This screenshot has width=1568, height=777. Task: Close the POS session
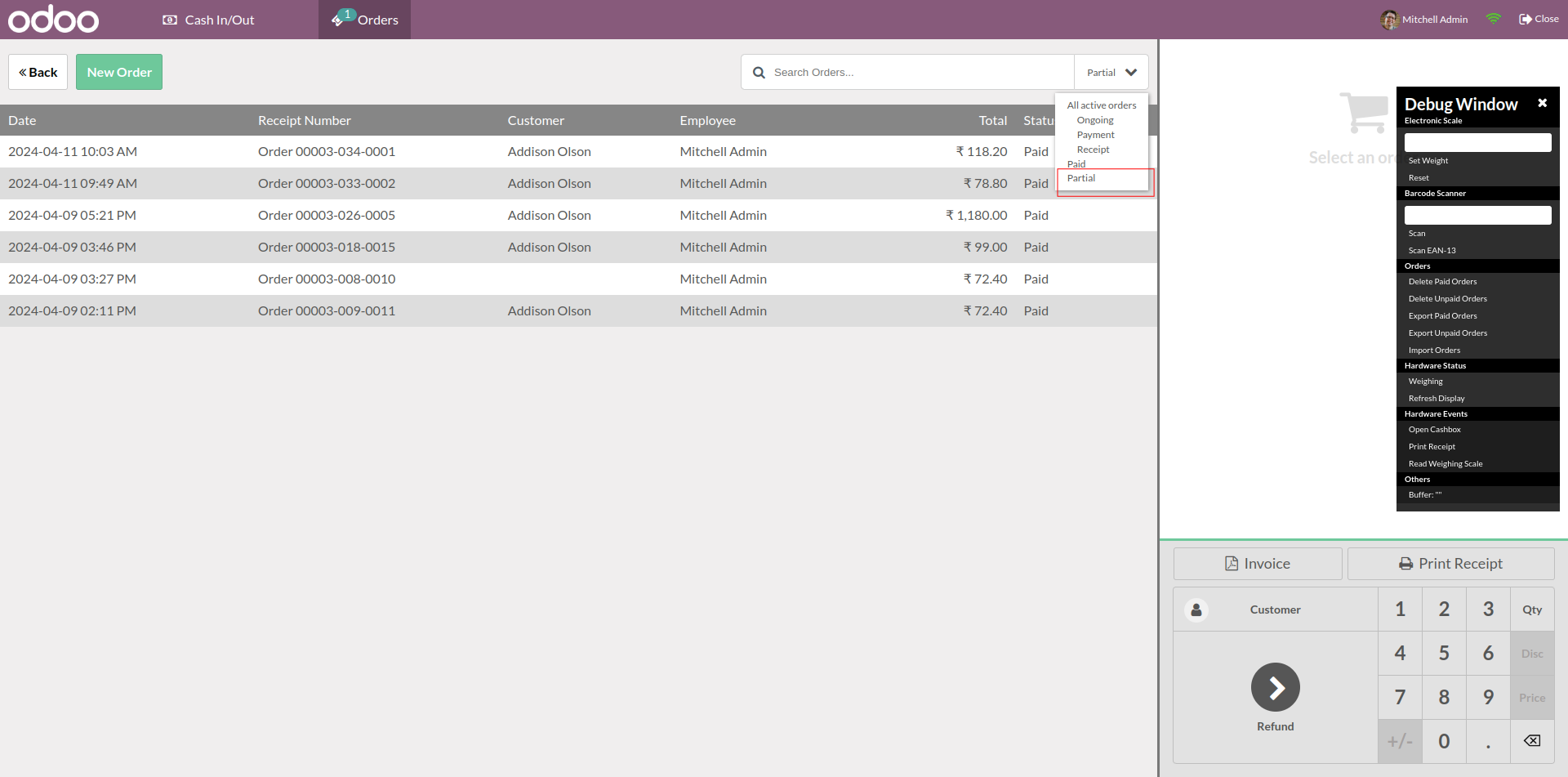coord(1539,19)
